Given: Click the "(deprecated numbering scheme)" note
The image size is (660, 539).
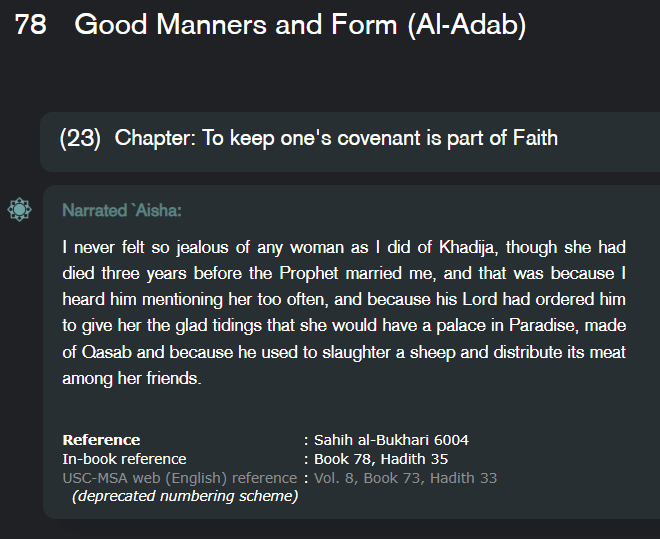Looking at the screenshot, I should tap(185, 496).
